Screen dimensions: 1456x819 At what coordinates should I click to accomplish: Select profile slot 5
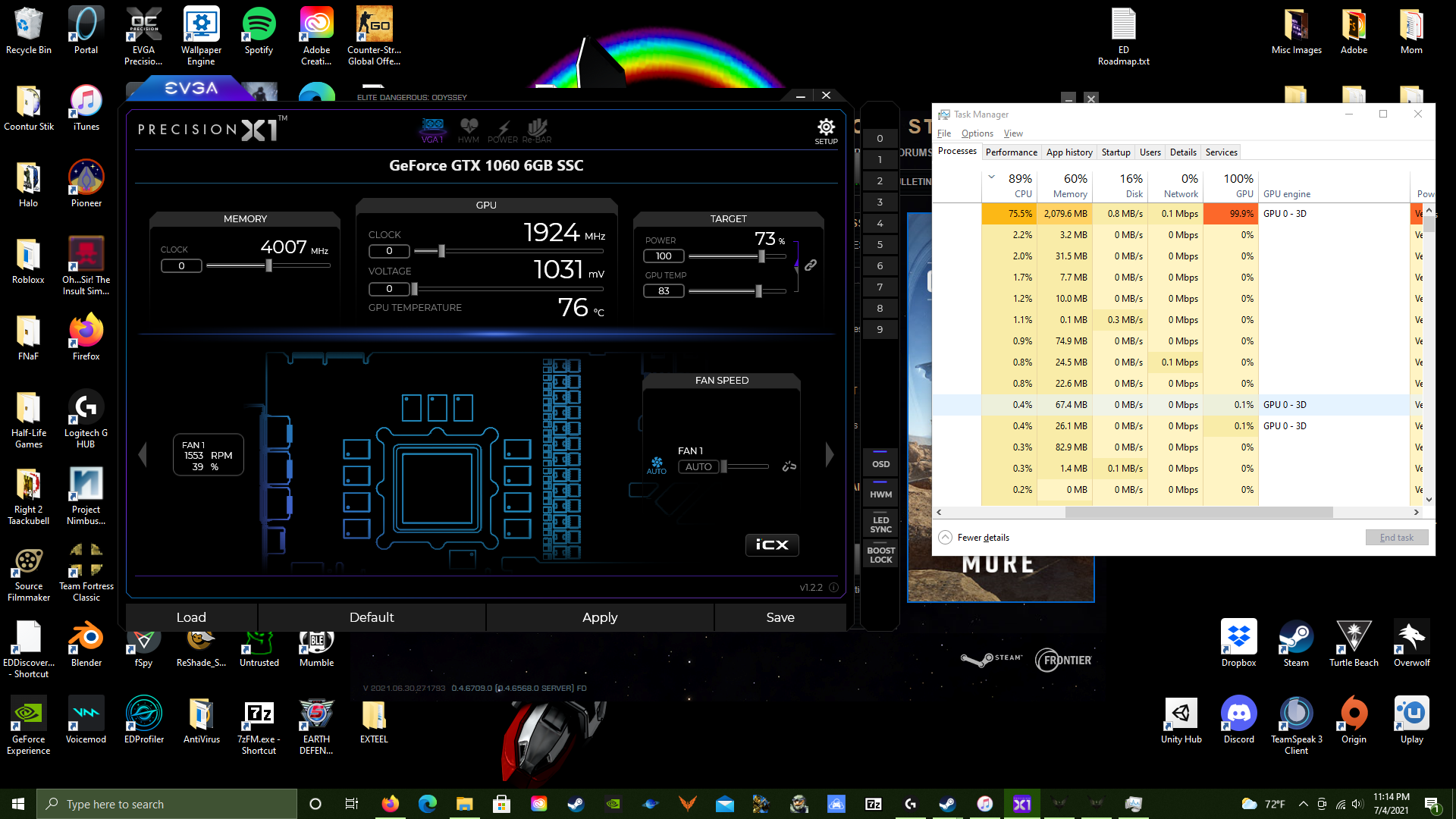[880, 244]
